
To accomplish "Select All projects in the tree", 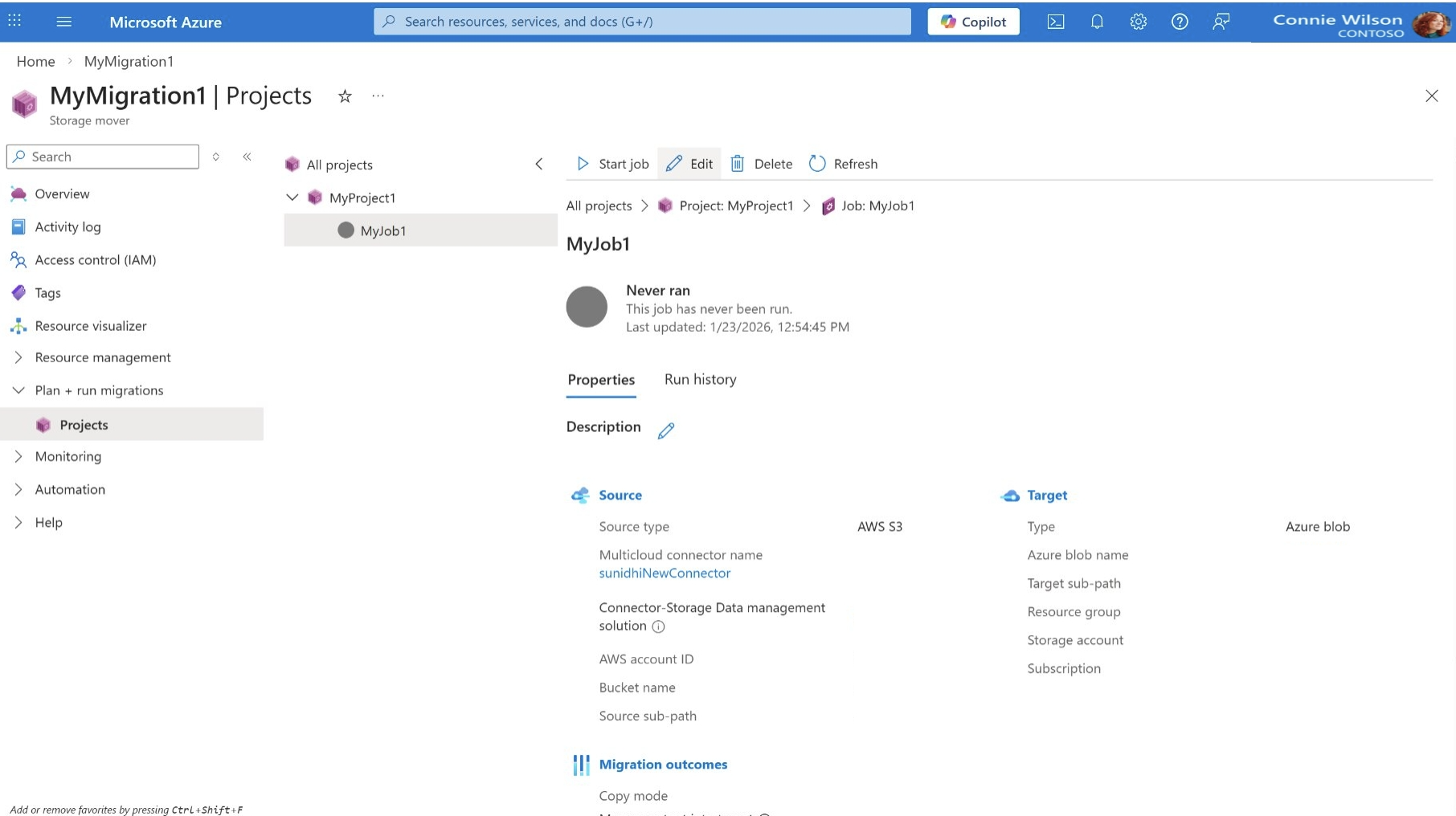I will pos(339,165).
